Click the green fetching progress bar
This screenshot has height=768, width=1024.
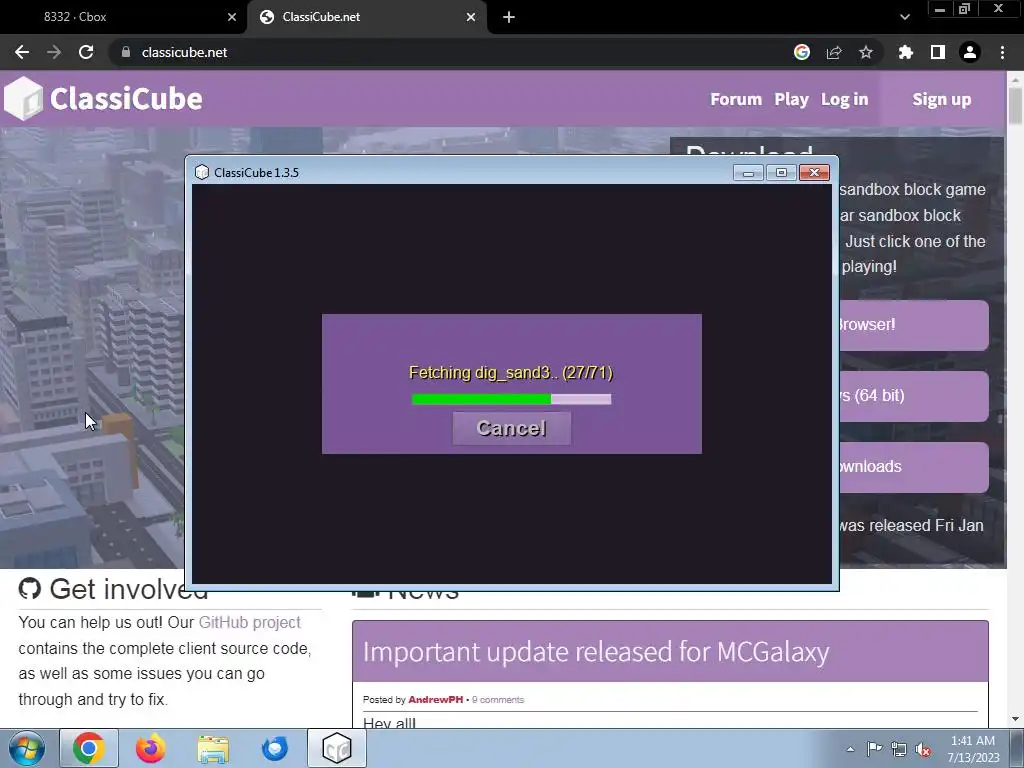(511, 399)
